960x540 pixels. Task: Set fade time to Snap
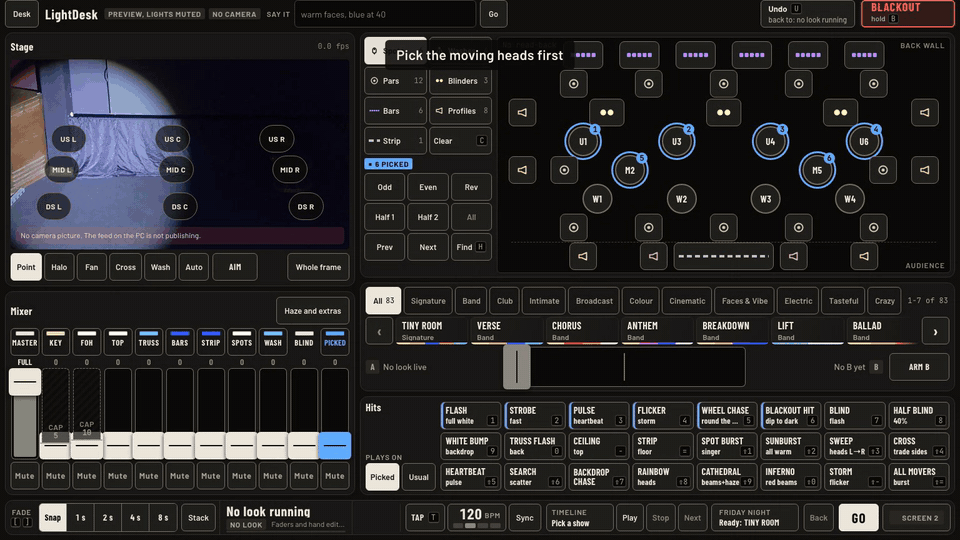pyautogui.click(x=53, y=517)
